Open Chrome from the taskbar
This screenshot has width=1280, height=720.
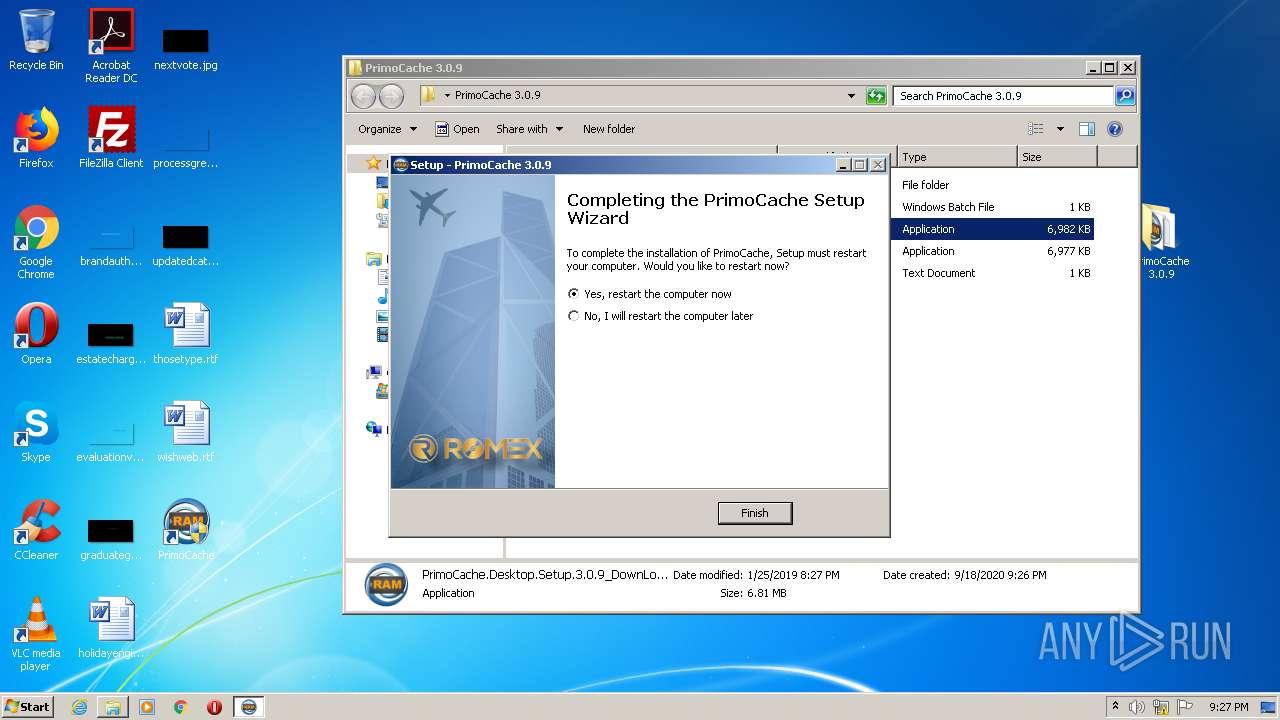point(180,707)
